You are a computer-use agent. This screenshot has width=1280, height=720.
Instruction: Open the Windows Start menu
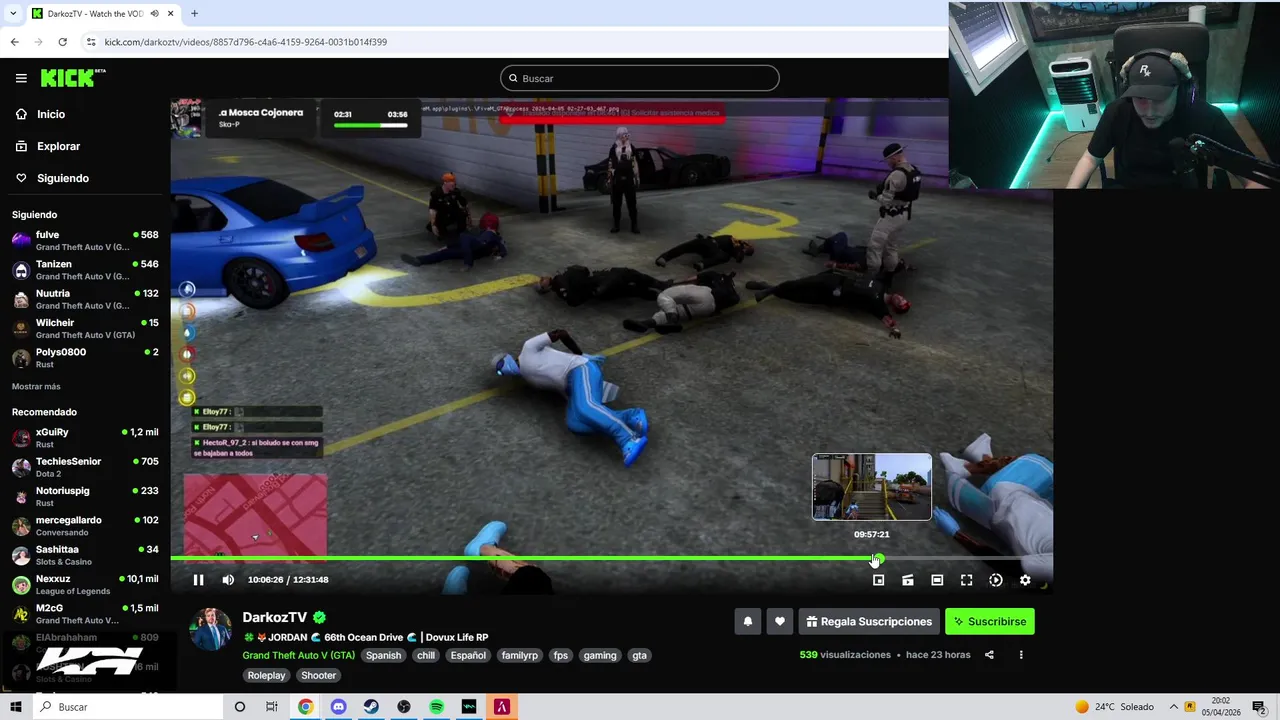tap(16, 707)
